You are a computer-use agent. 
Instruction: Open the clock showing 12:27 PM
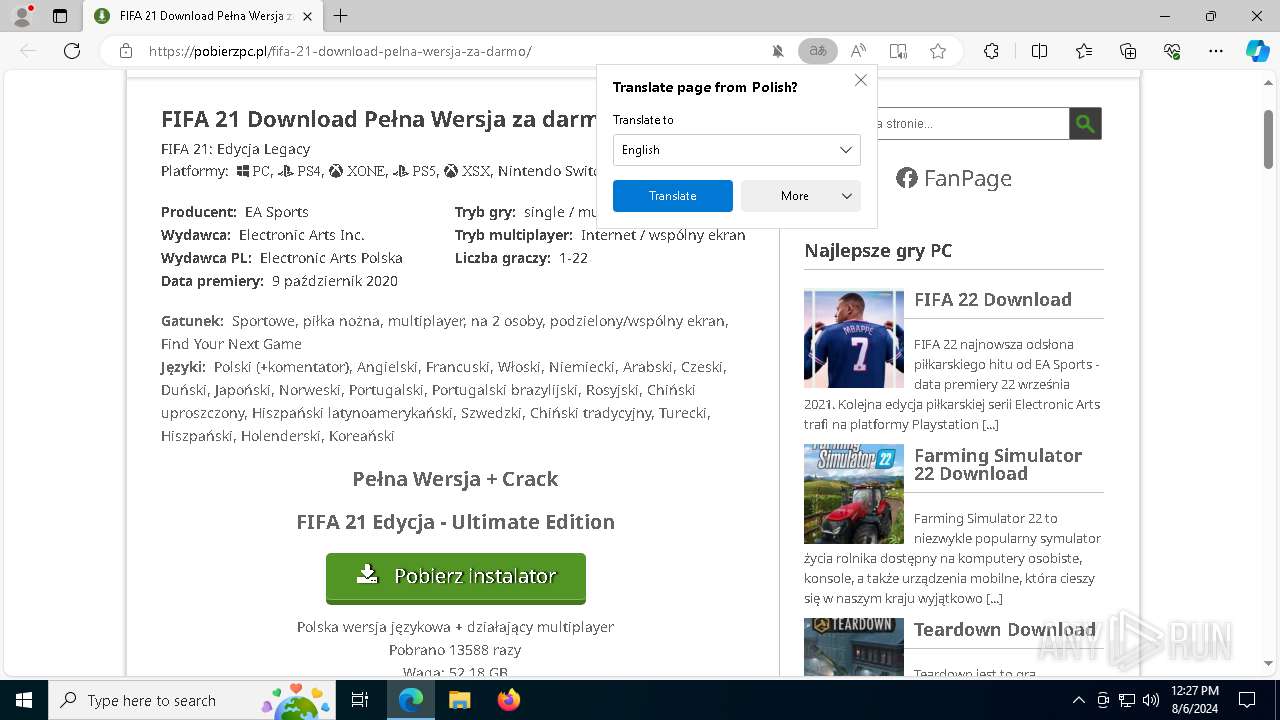tap(1194, 700)
